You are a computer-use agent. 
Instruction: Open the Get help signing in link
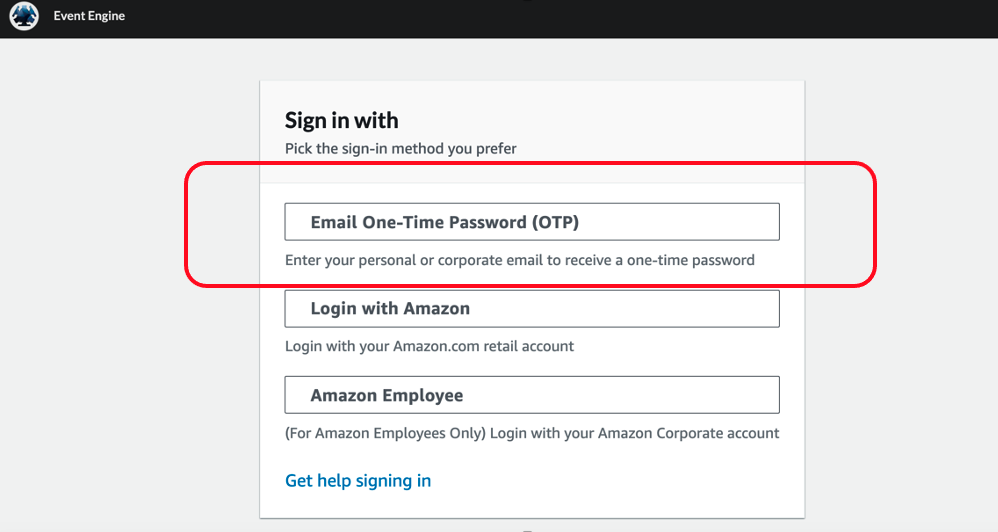[358, 481]
